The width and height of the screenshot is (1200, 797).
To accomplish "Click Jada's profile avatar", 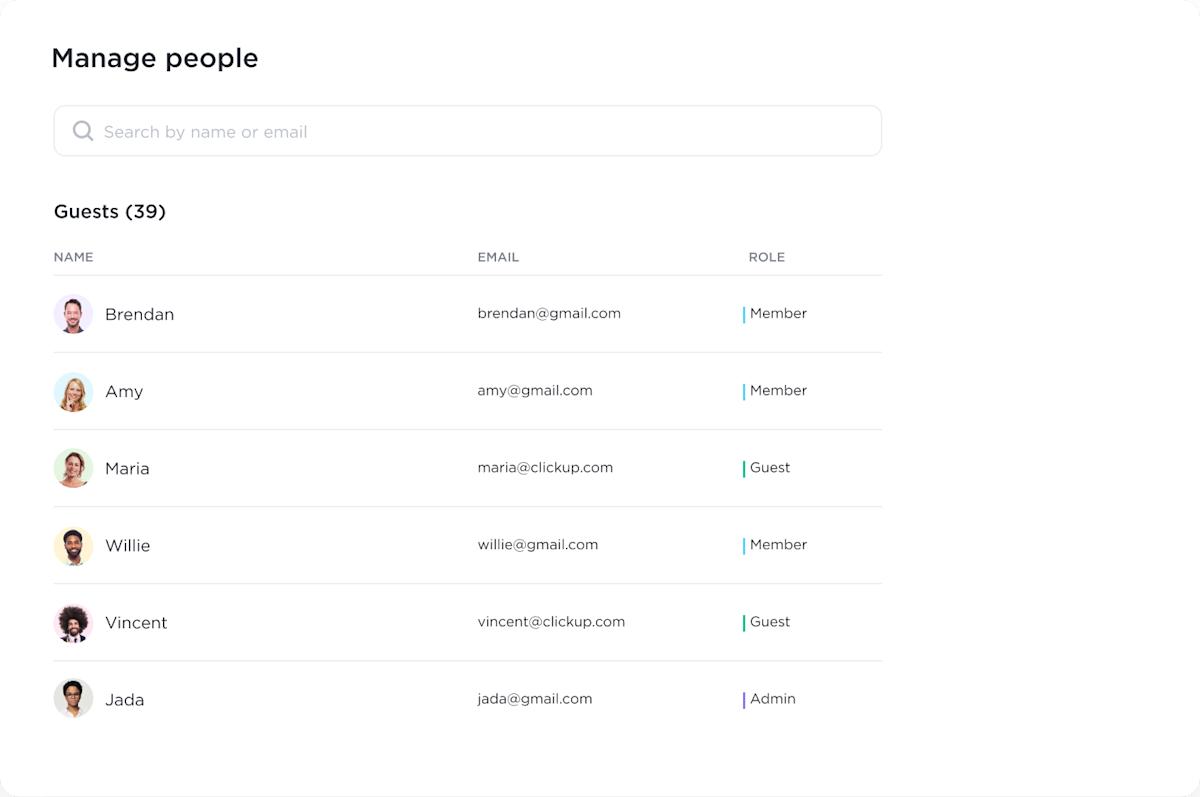I will [x=73, y=700].
